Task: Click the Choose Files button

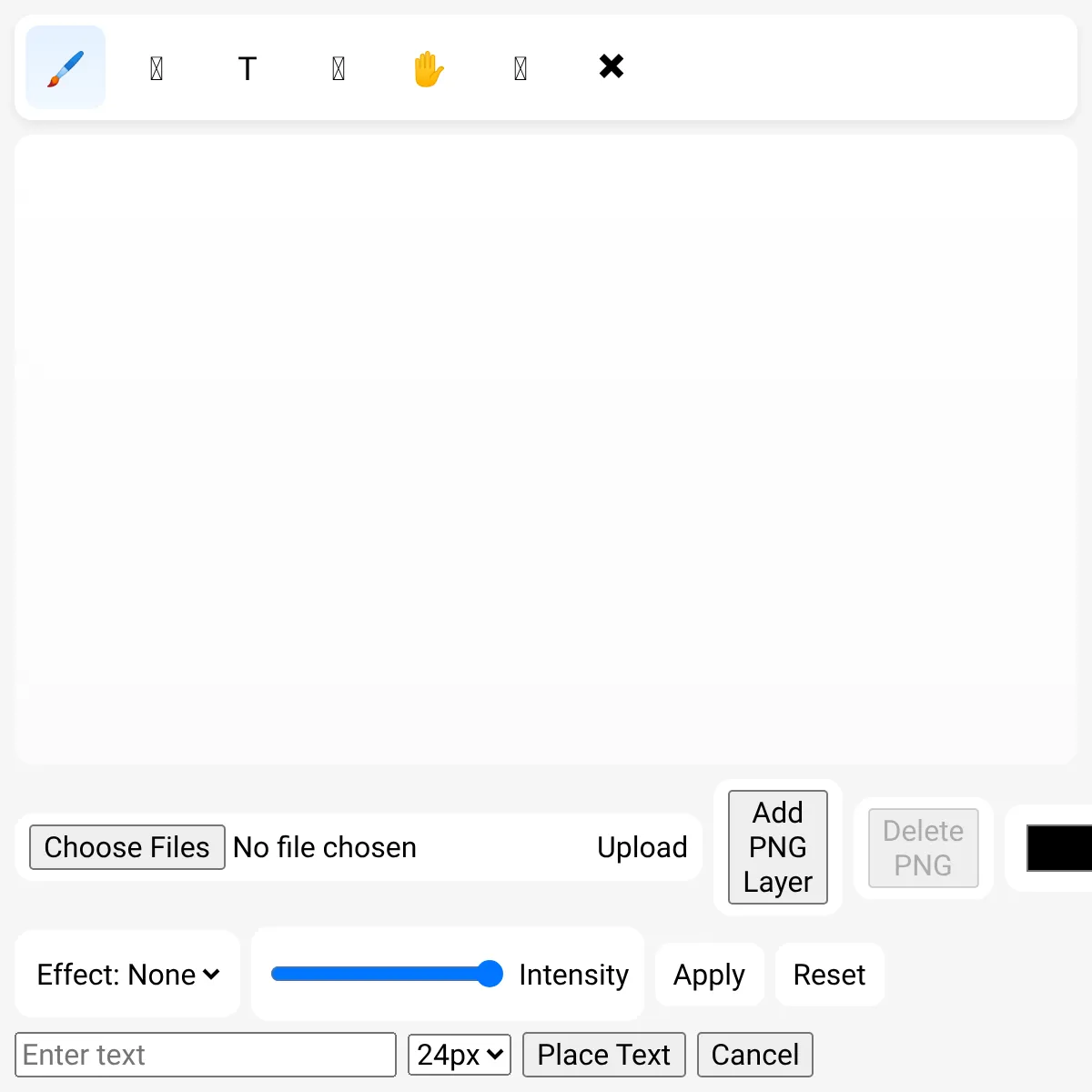Action: pos(127,847)
